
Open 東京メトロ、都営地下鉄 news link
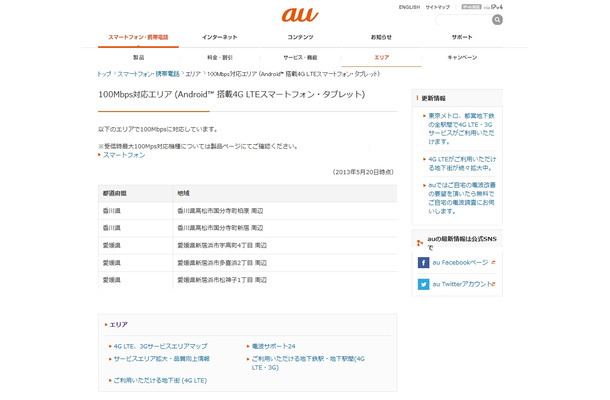tap(461, 129)
